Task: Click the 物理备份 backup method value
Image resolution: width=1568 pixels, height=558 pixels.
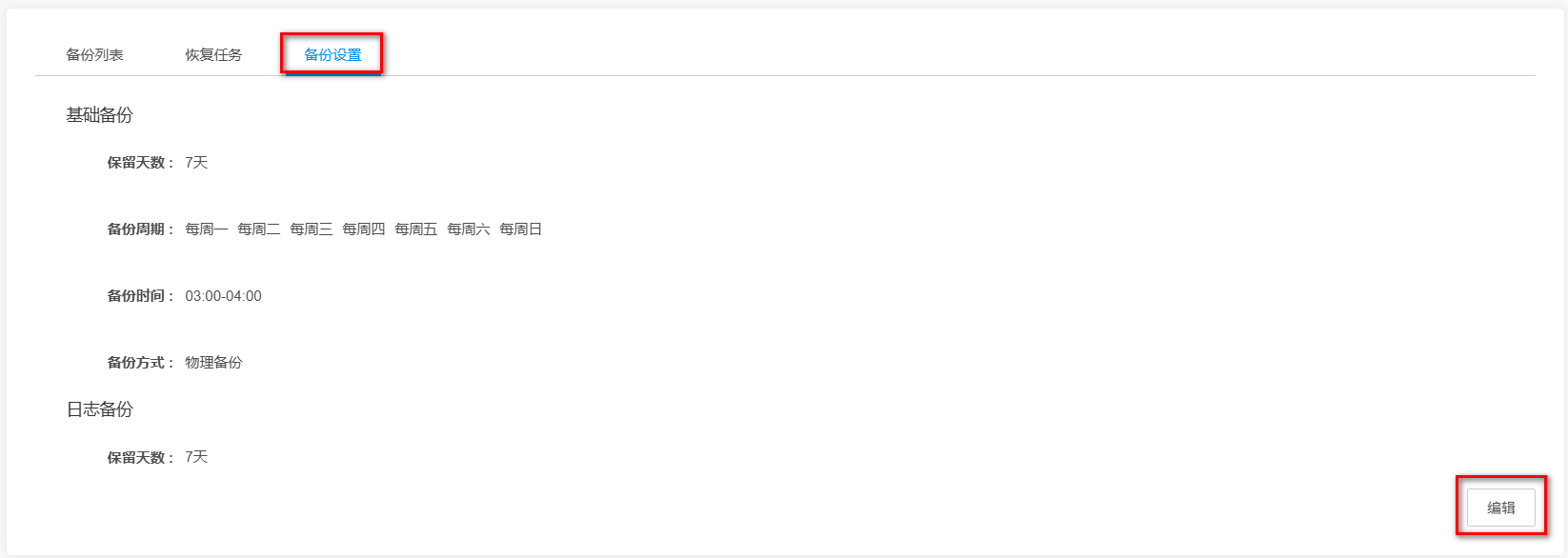Action: 213,363
